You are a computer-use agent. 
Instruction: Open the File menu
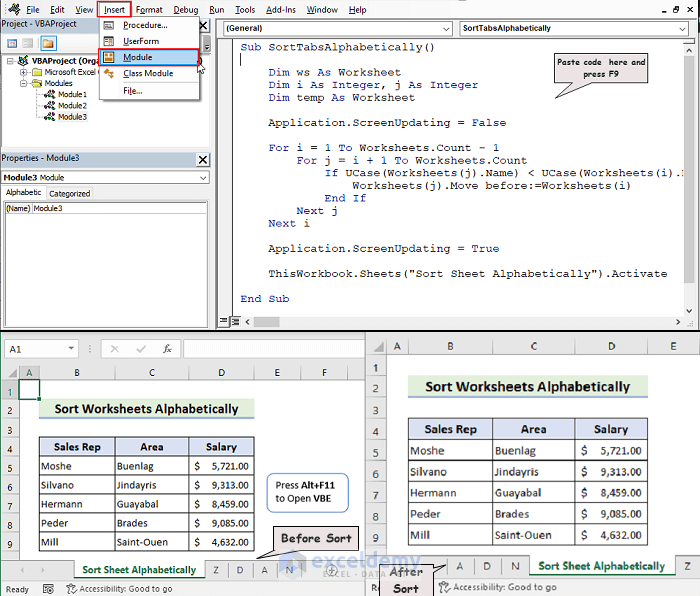click(33, 10)
